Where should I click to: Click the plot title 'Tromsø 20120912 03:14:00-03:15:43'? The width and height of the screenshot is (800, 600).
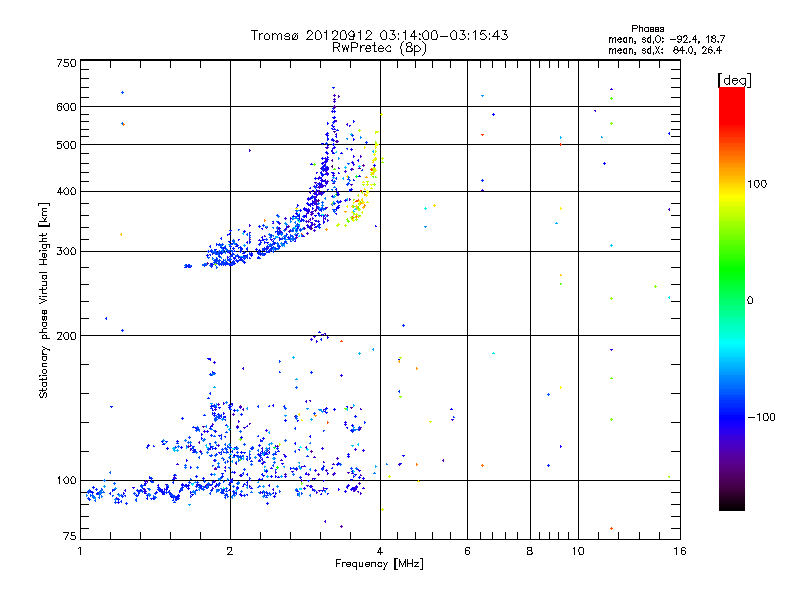tap(379, 35)
